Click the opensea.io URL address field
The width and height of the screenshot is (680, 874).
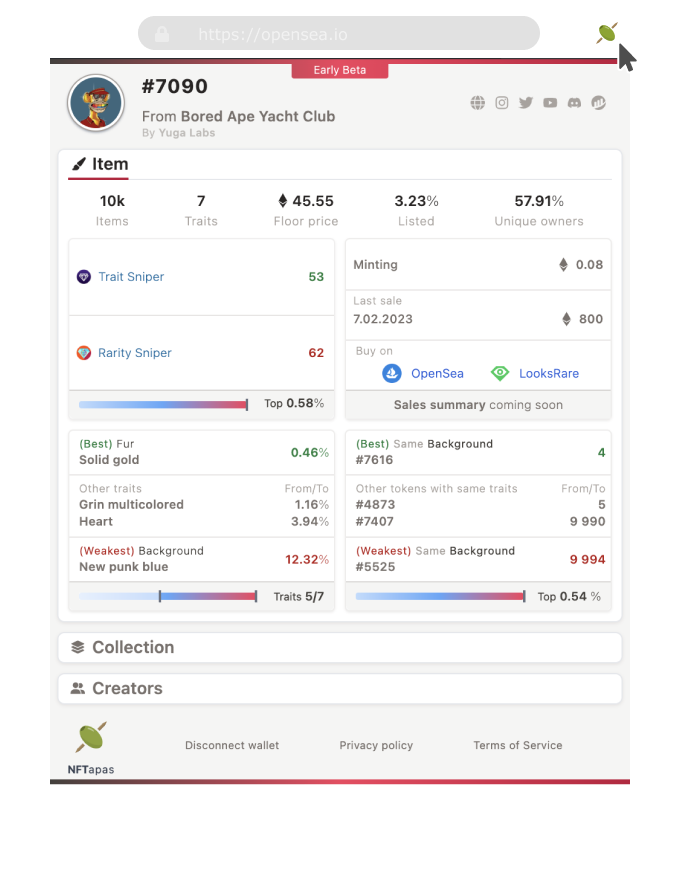tap(339, 33)
